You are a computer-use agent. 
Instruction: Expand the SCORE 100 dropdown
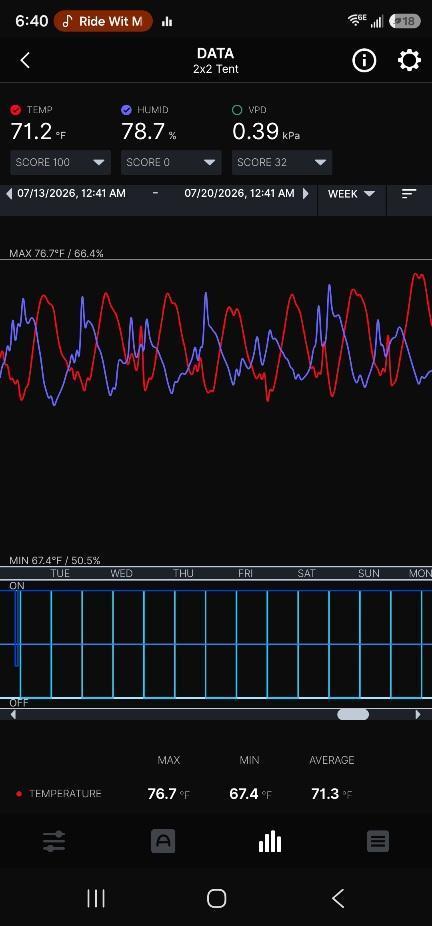click(60, 162)
